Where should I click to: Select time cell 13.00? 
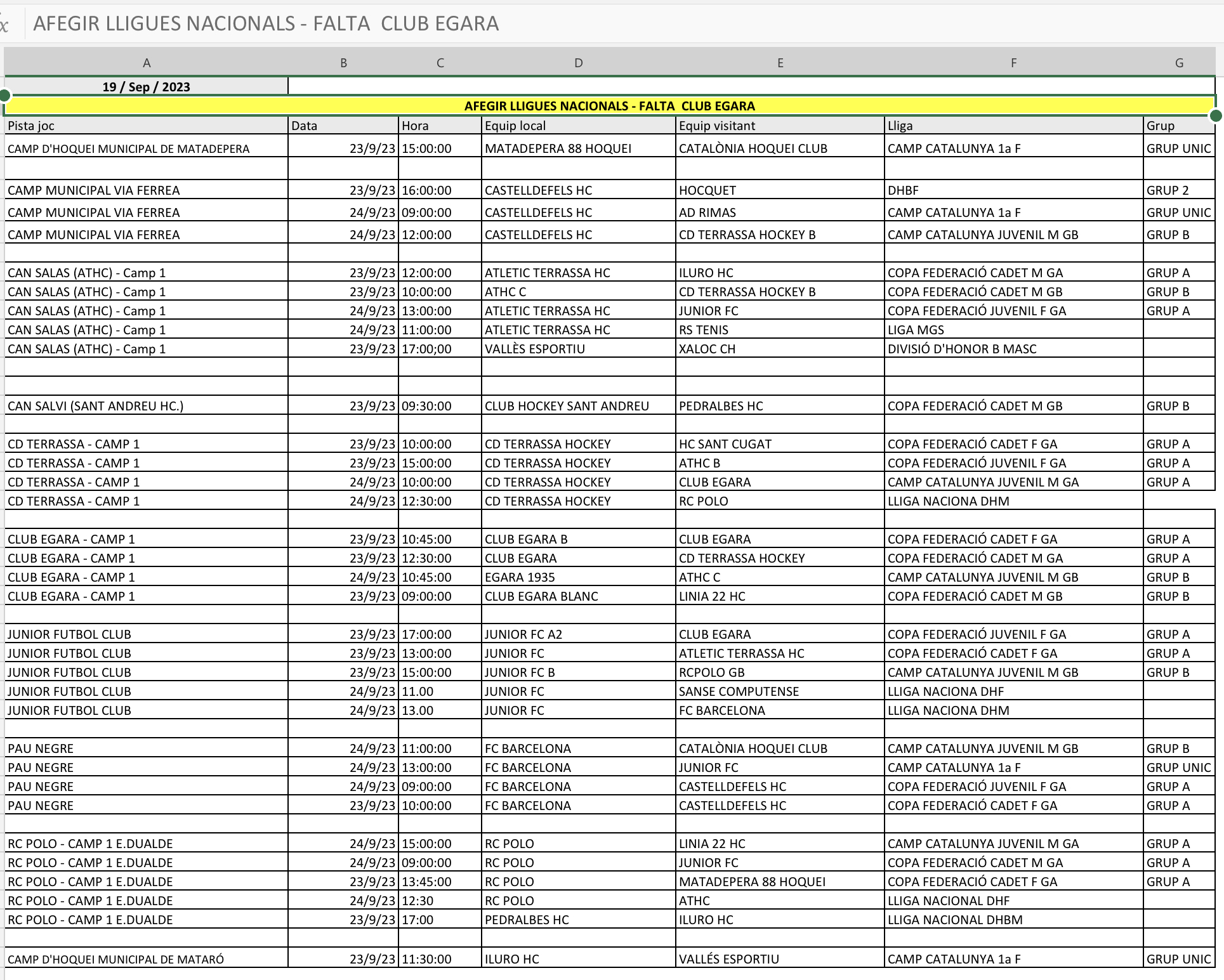coord(440,710)
